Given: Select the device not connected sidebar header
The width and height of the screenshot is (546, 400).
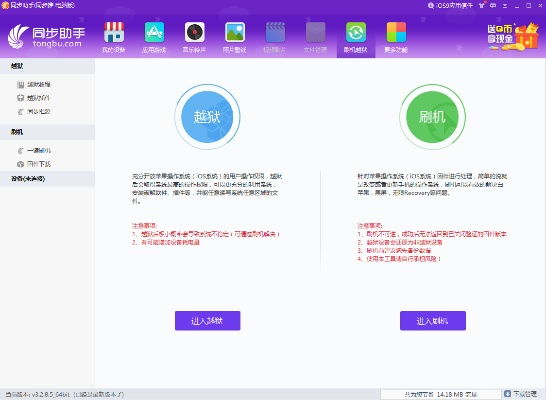Looking at the screenshot, I should click(47, 179).
